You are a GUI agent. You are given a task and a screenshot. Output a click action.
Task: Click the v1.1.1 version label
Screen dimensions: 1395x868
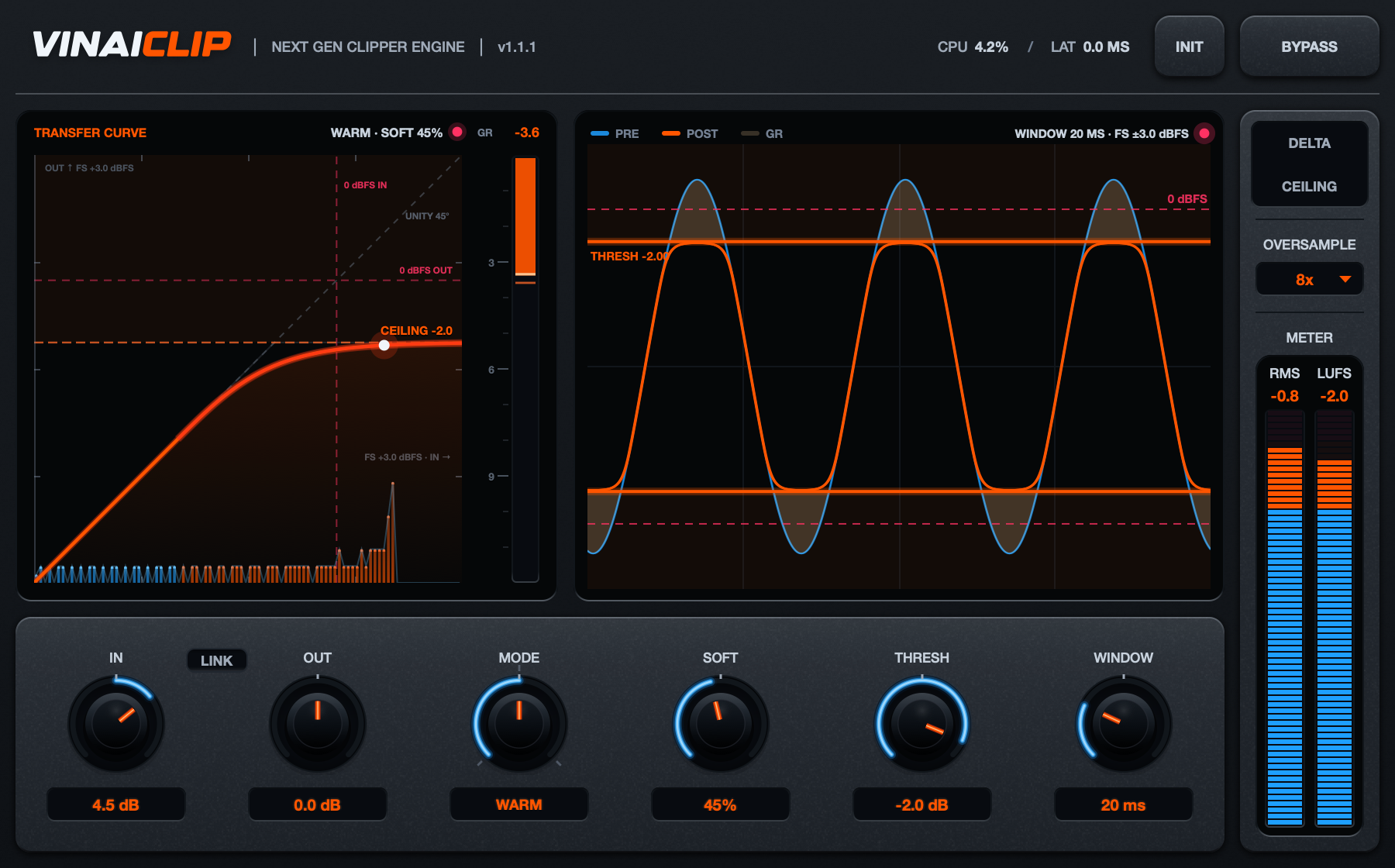coord(517,47)
